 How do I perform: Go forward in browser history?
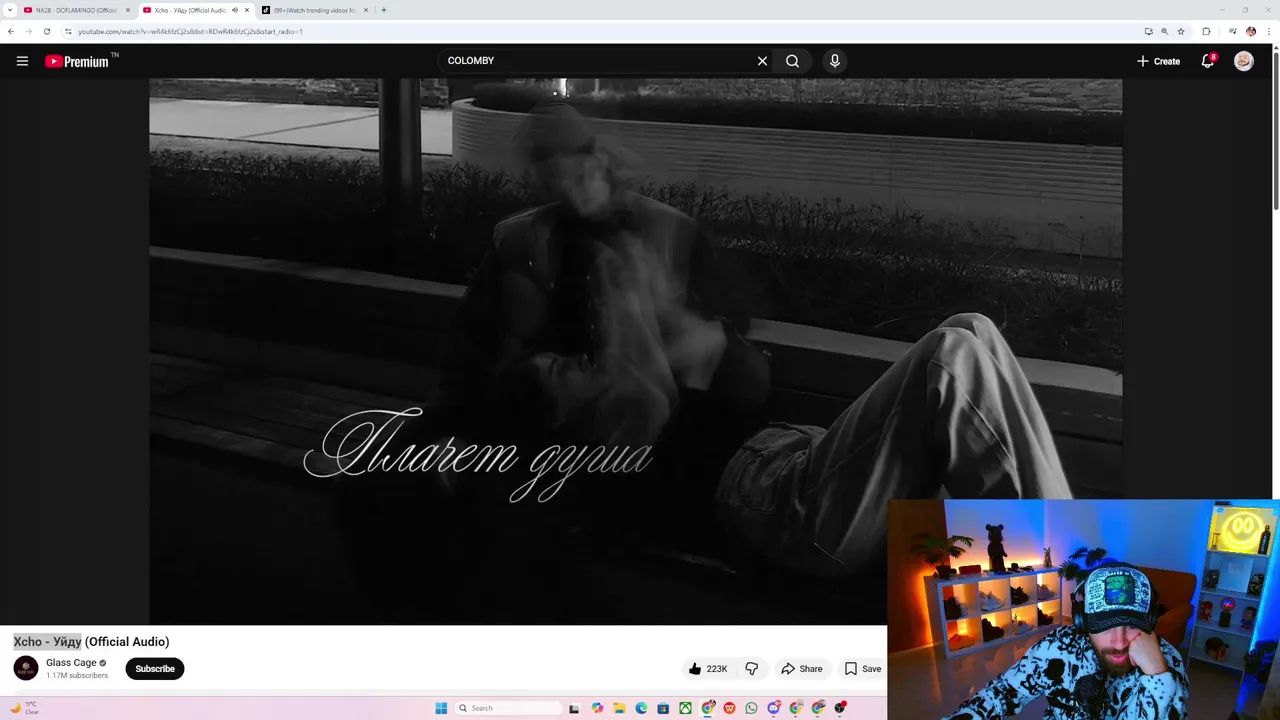click(28, 31)
